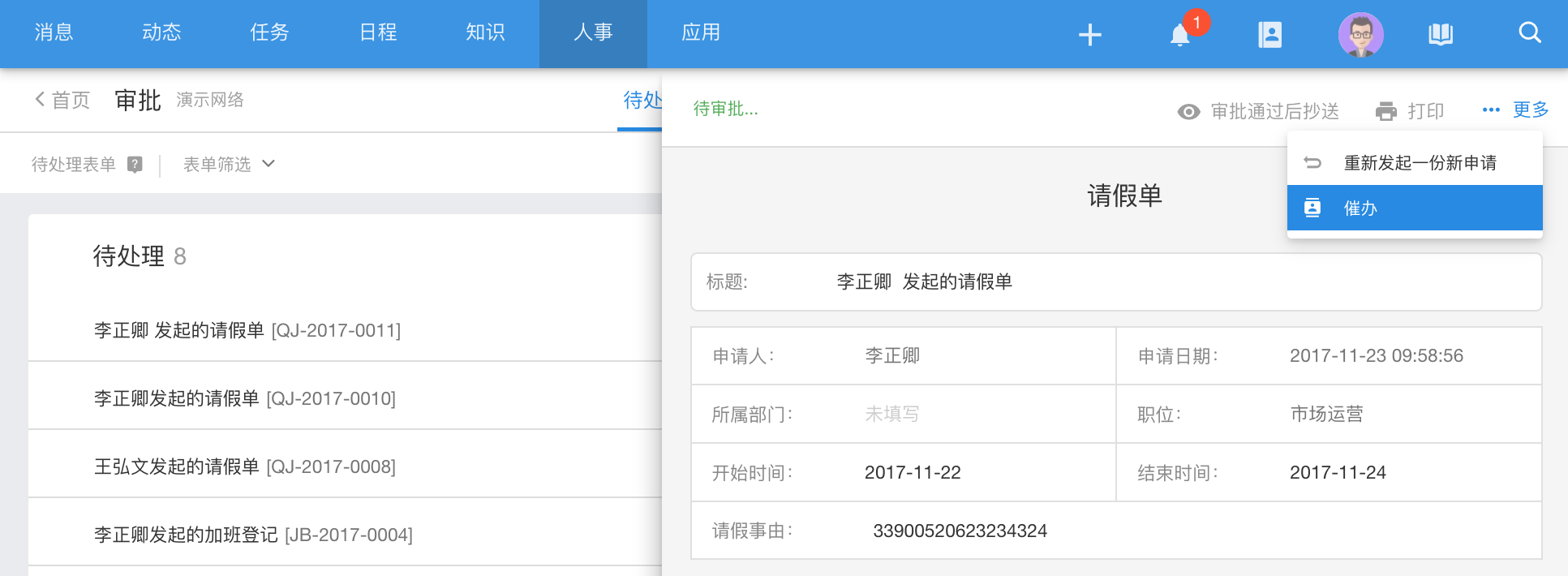Expand the 表单筛选 dropdown
The width and height of the screenshot is (1568, 576).
pyautogui.click(x=229, y=165)
